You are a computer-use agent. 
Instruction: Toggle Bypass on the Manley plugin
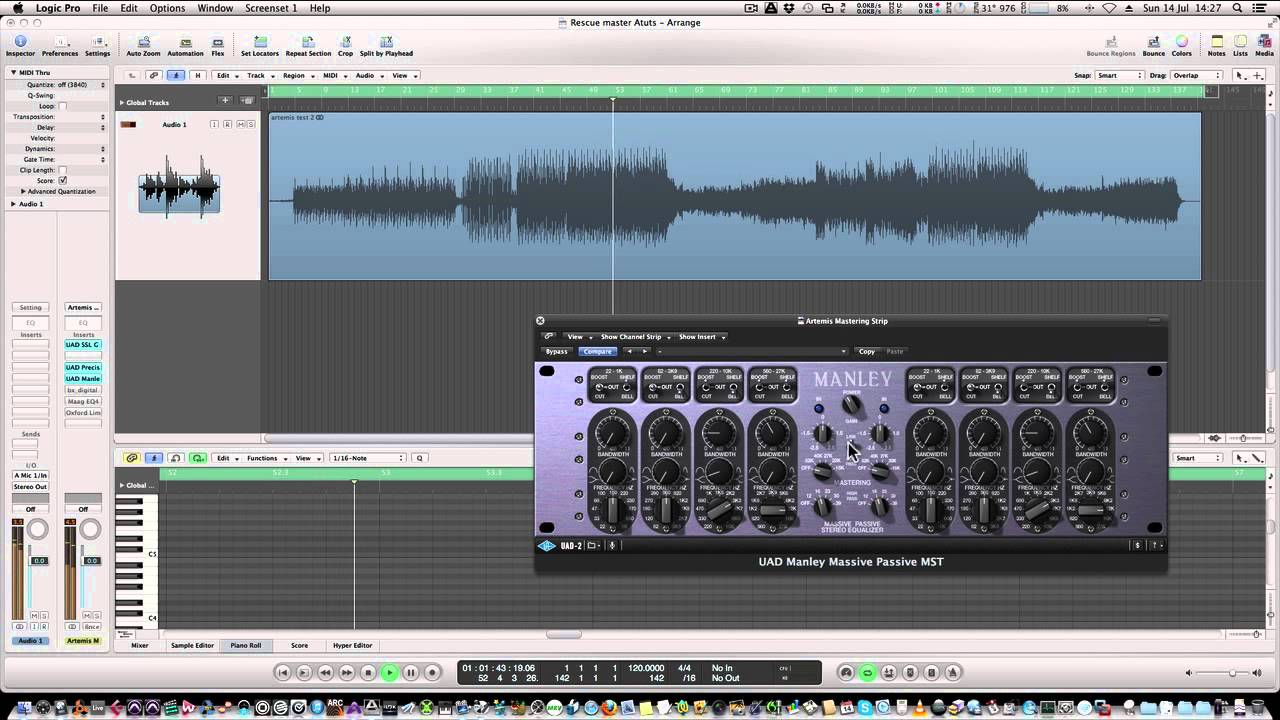tap(556, 351)
